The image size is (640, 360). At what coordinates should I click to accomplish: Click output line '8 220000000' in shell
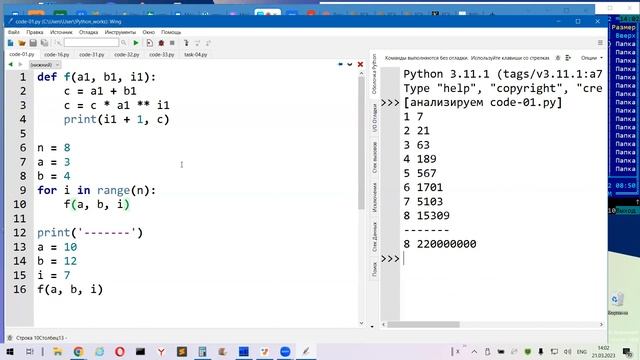[x=440, y=244]
